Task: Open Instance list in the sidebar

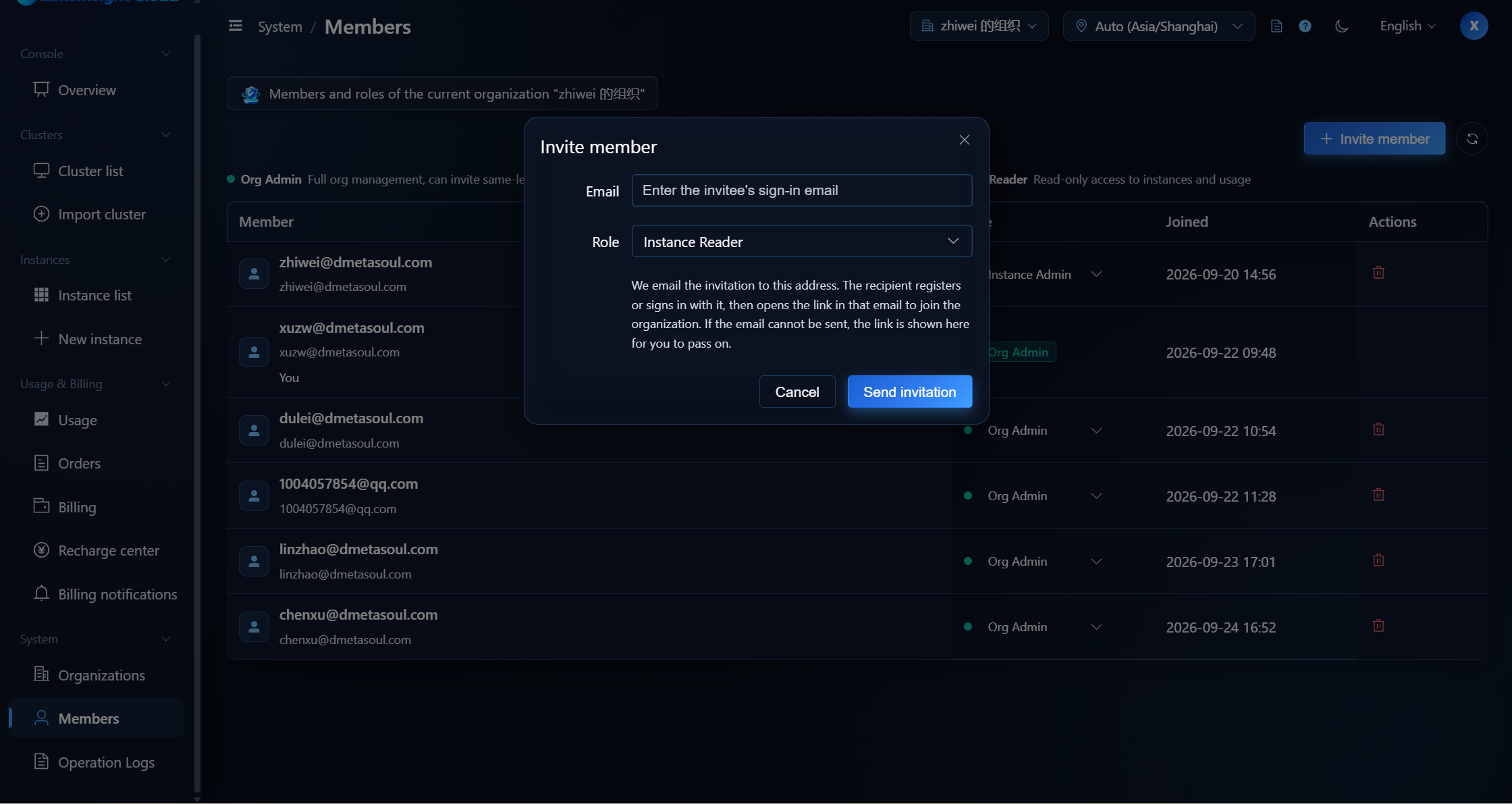Action: 97,296
